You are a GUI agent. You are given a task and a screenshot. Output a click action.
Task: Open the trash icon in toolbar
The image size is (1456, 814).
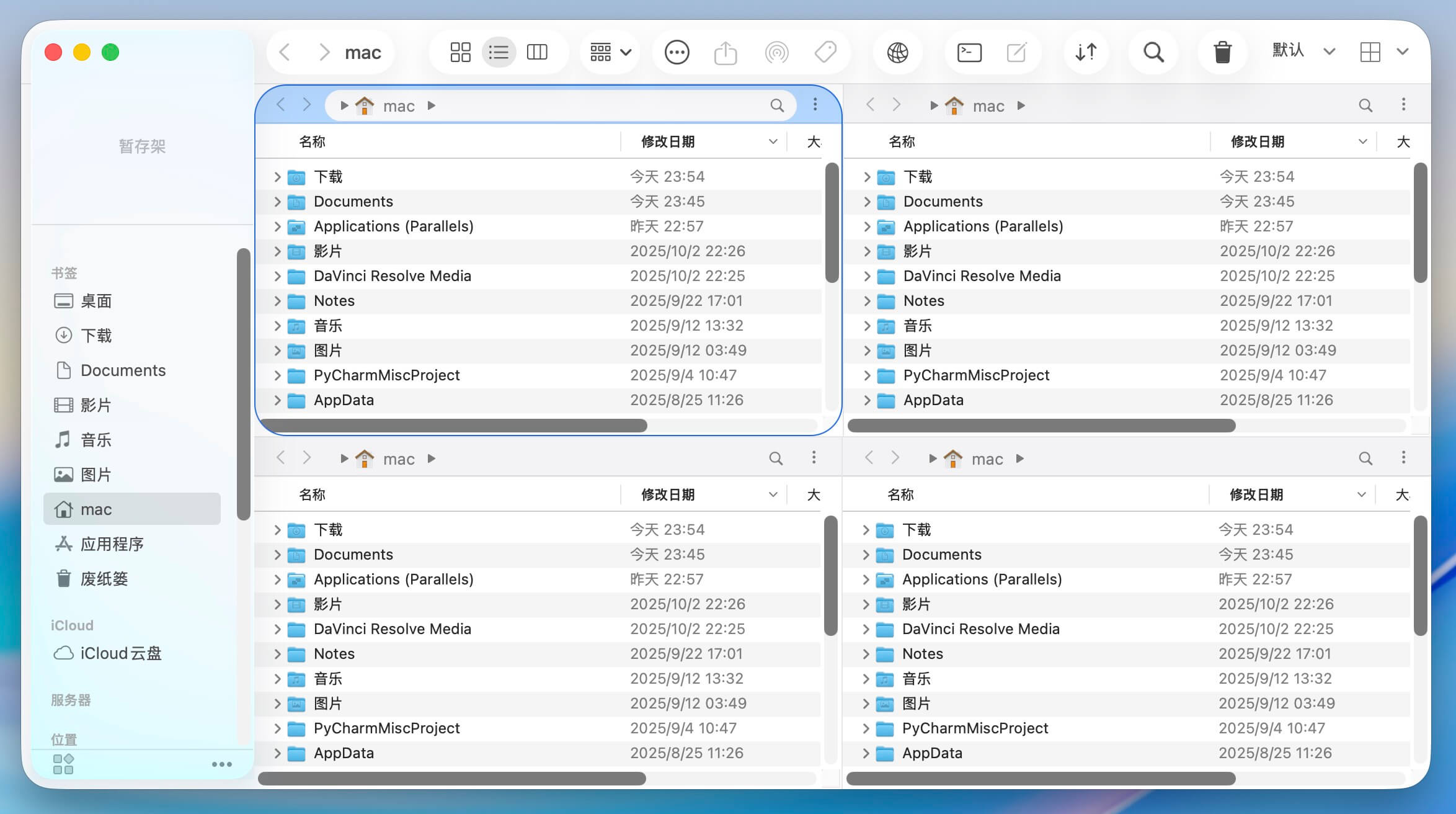pos(1222,52)
